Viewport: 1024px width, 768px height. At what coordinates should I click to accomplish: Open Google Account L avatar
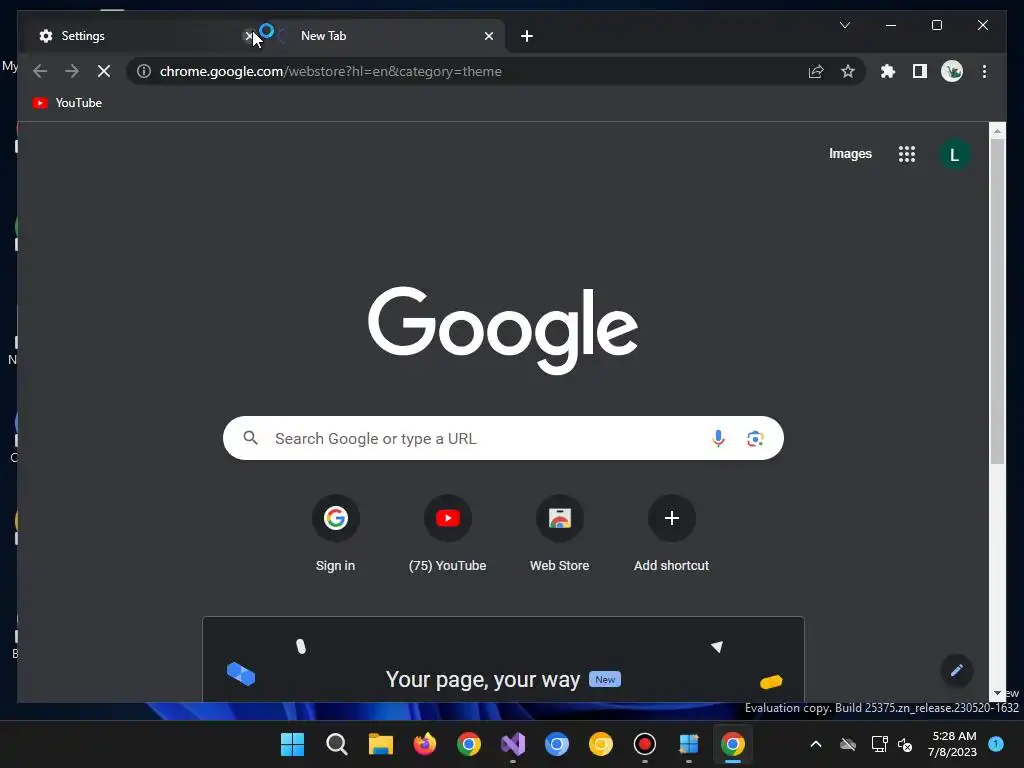click(954, 155)
